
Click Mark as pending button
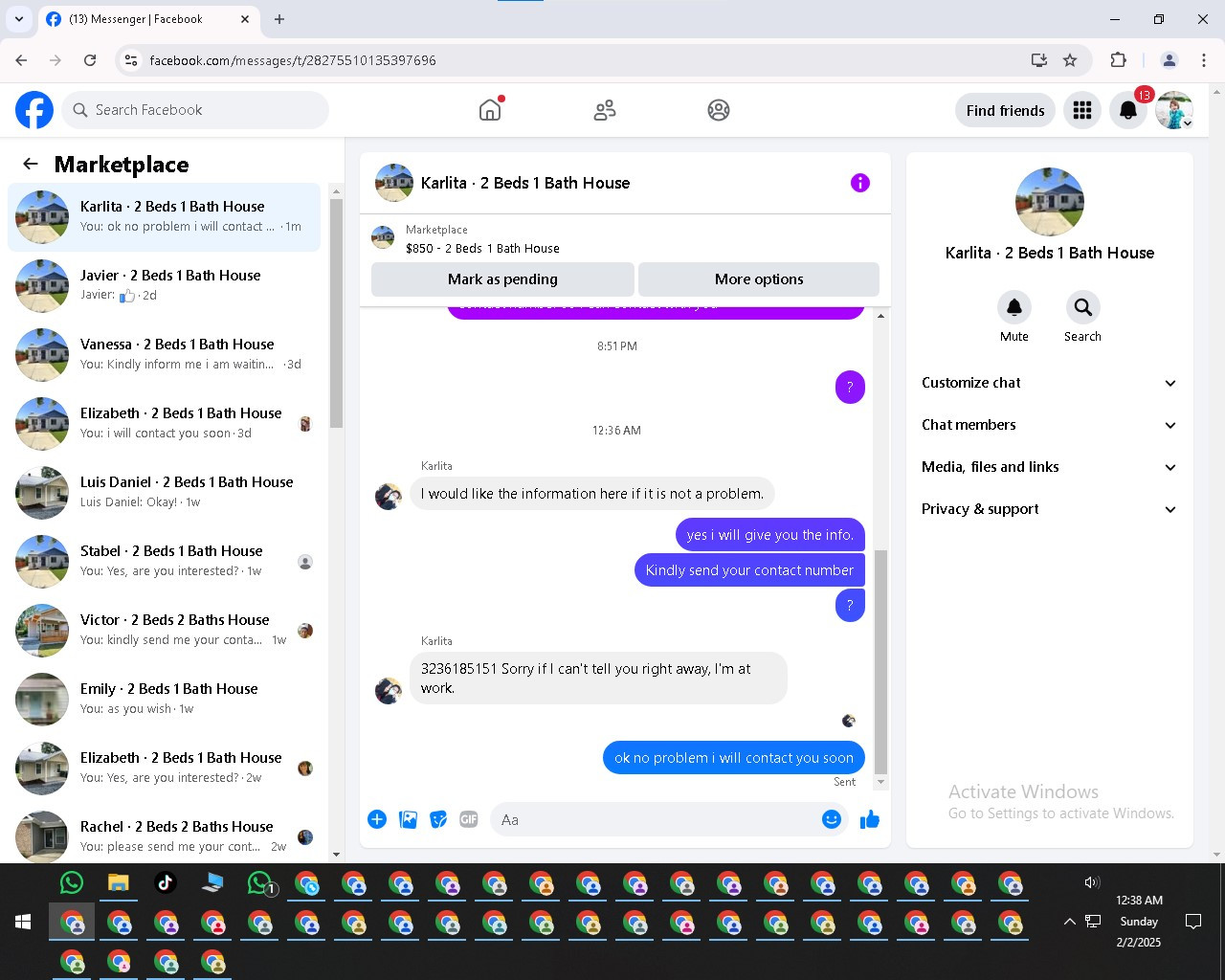click(502, 279)
